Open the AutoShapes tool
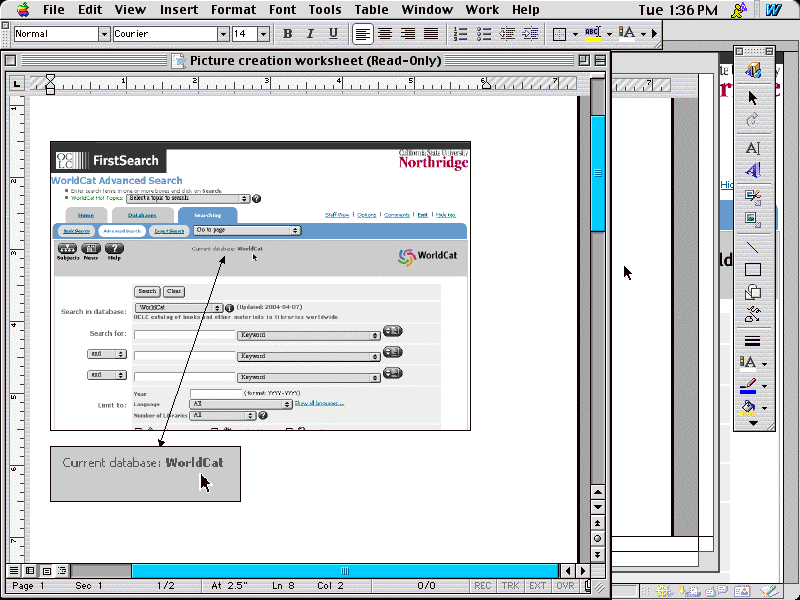Image resolution: width=800 pixels, height=600 pixels. pyautogui.click(x=753, y=292)
